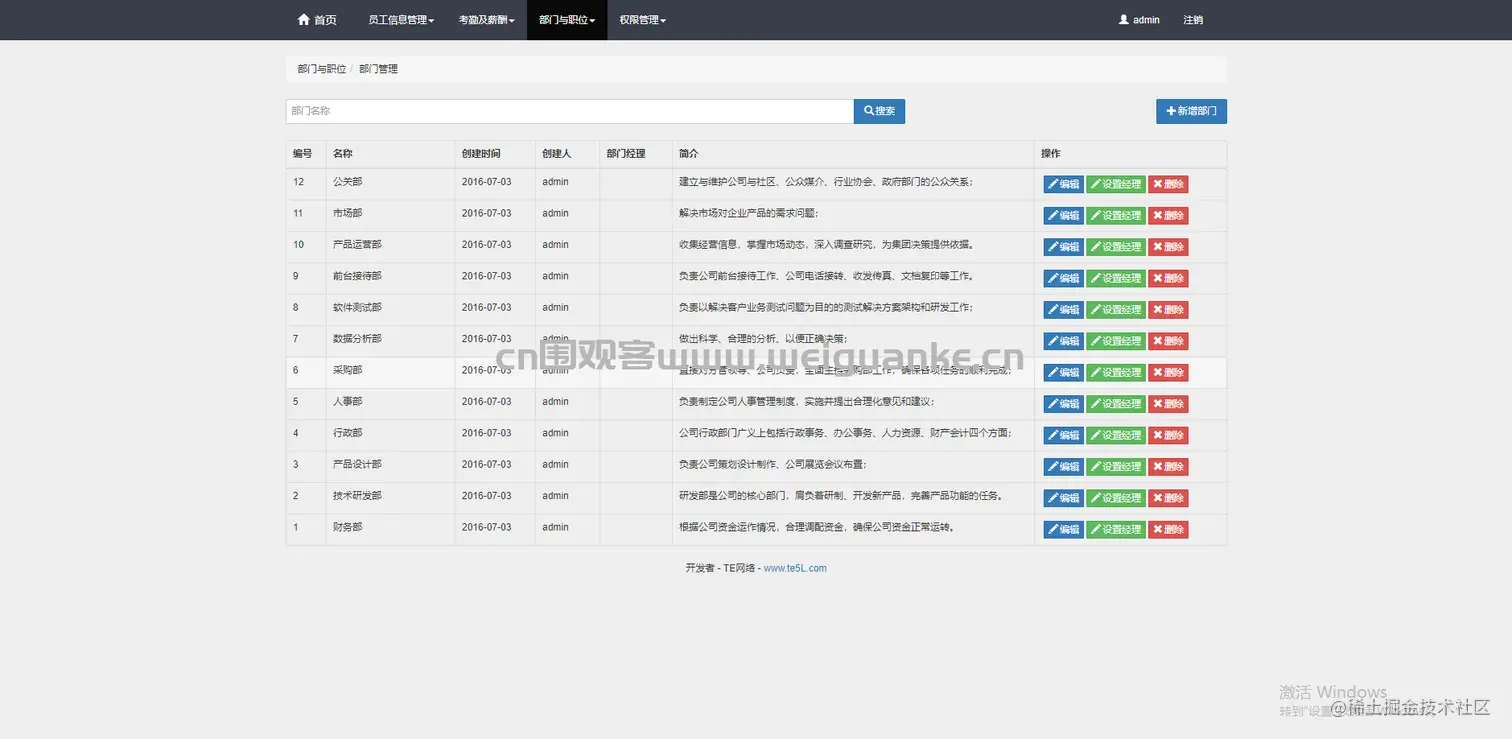Click the 部门管理 breadcrumb text

(x=378, y=69)
